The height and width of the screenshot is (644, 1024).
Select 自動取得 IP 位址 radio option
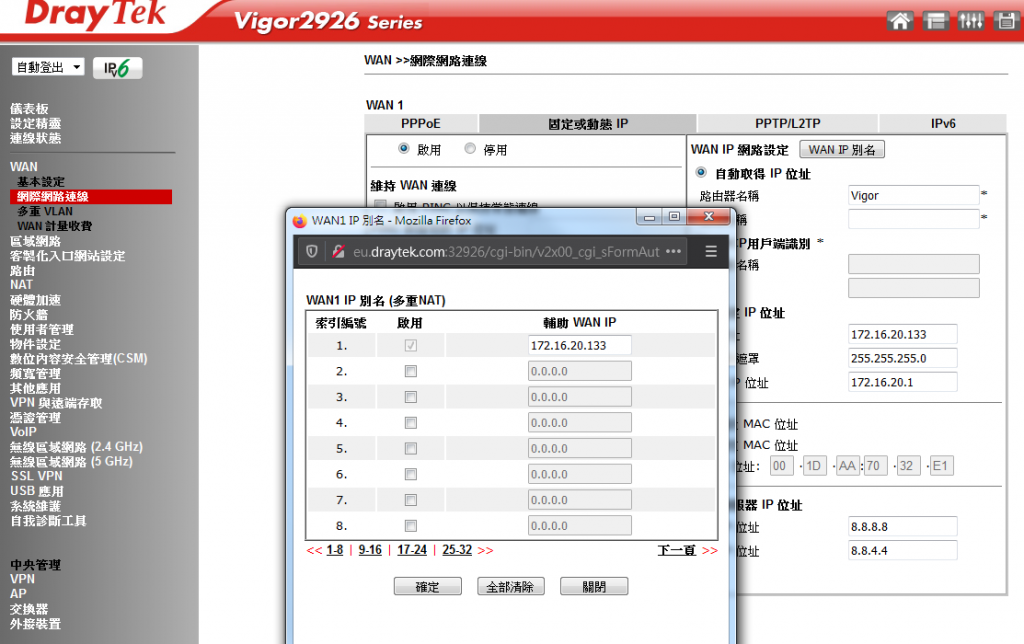pos(701,172)
